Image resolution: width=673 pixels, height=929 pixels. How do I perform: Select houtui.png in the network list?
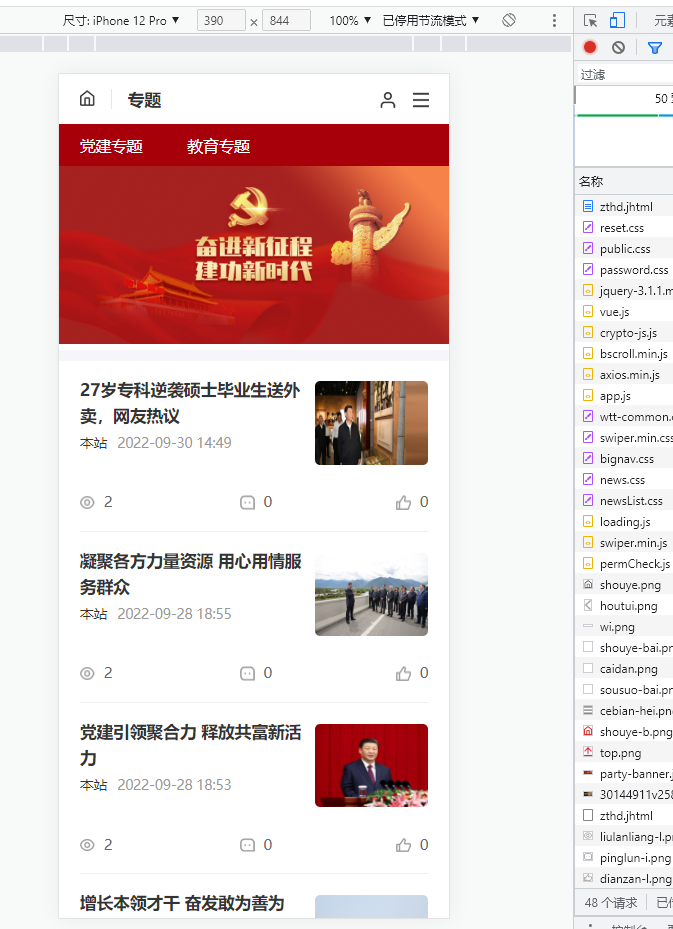click(x=624, y=606)
